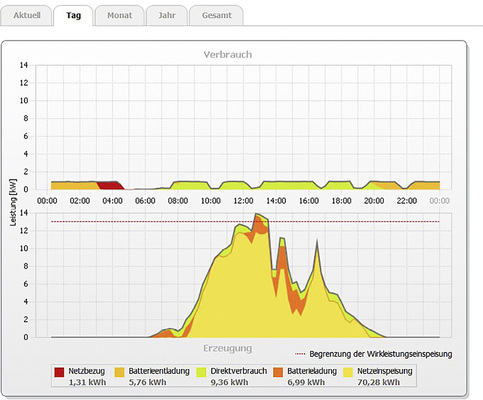
Task: Click the Leistung [kW] axis label
Action: tap(13, 203)
